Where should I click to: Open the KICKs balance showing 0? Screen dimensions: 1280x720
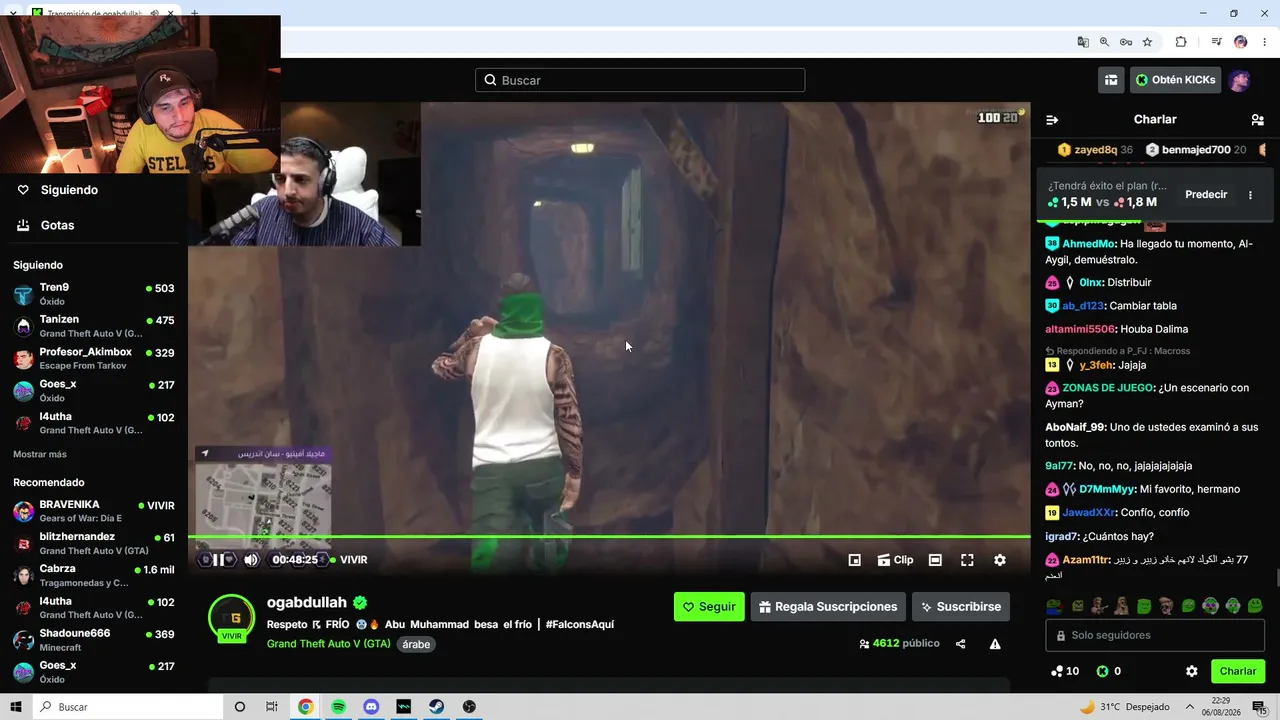tap(1109, 671)
